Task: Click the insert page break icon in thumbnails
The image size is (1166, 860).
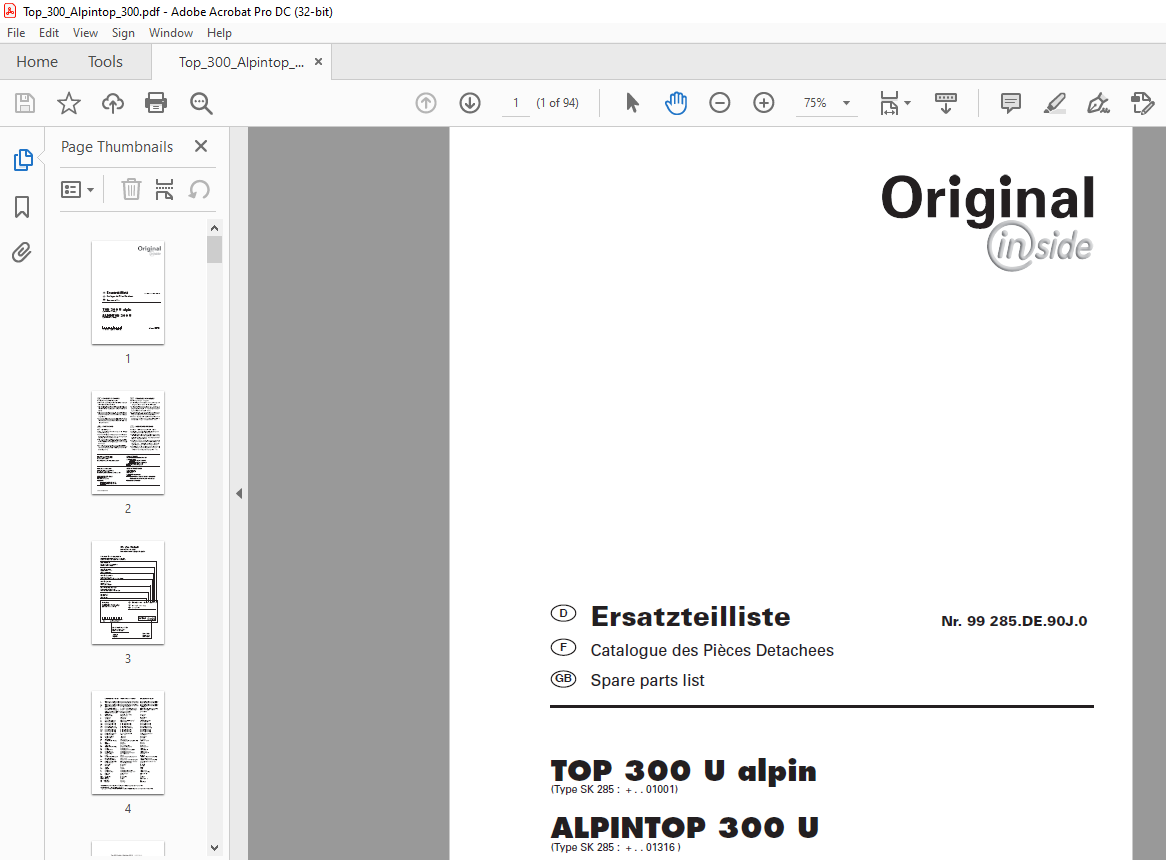Action: [x=164, y=190]
